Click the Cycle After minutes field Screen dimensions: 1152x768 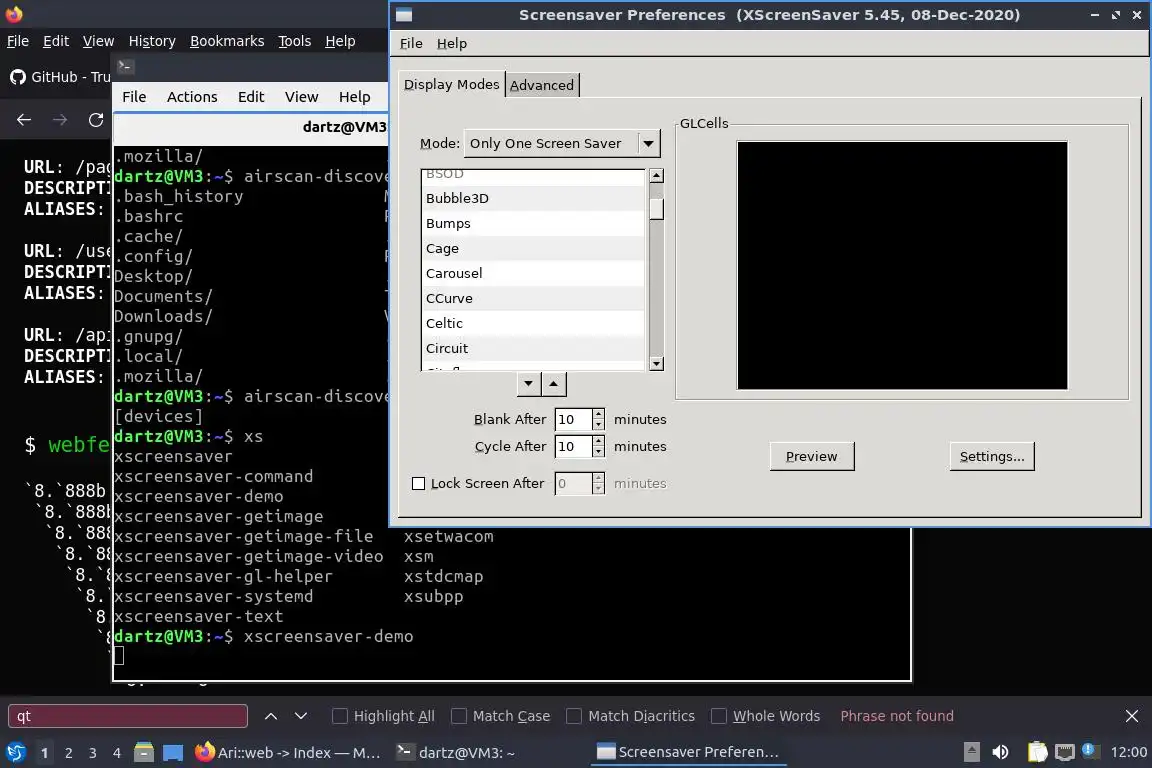[573, 447]
